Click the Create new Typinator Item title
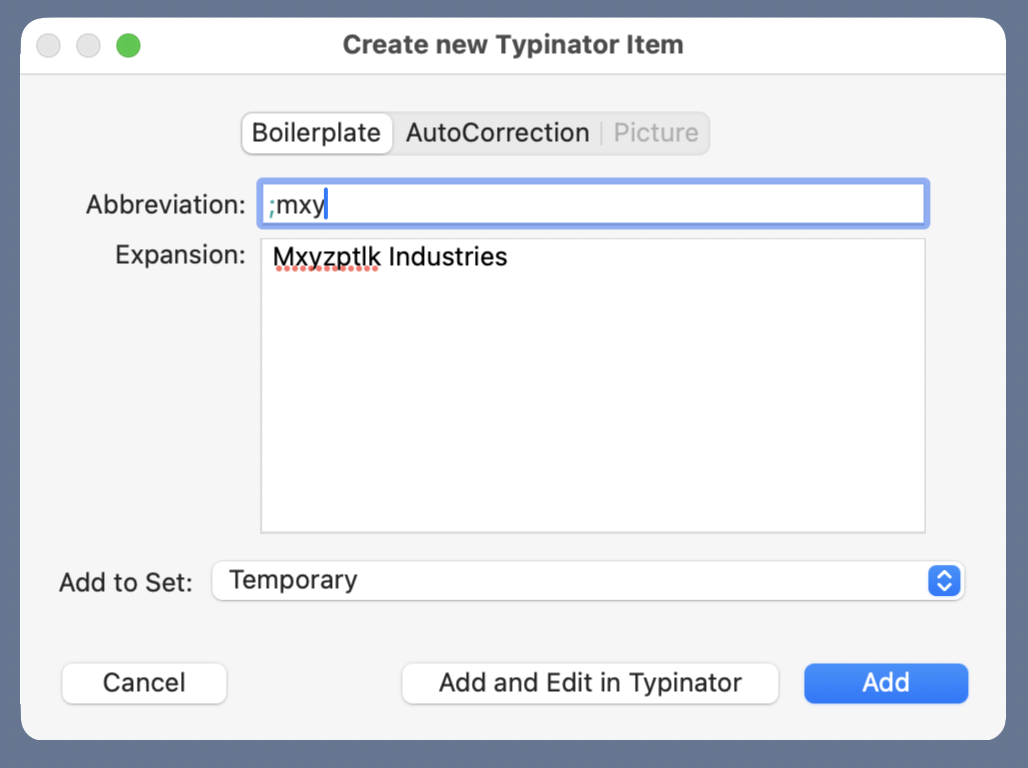 click(x=513, y=44)
